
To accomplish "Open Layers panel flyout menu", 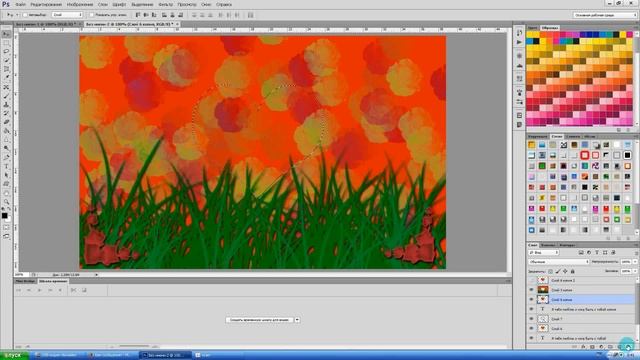I will [636, 245].
